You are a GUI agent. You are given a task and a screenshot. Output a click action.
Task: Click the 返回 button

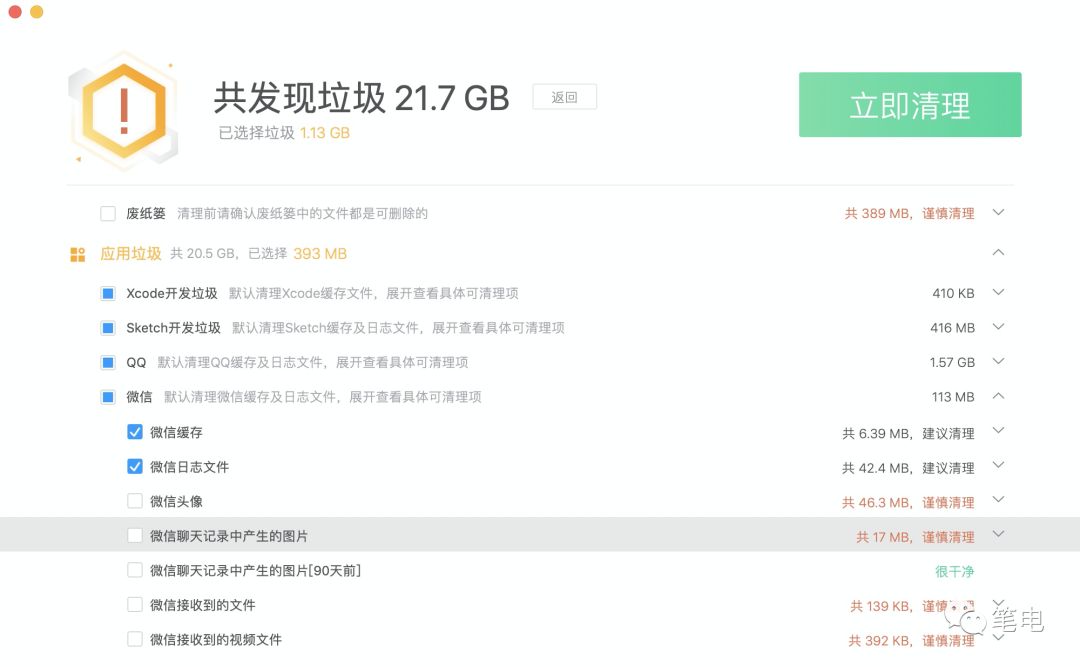point(564,97)
